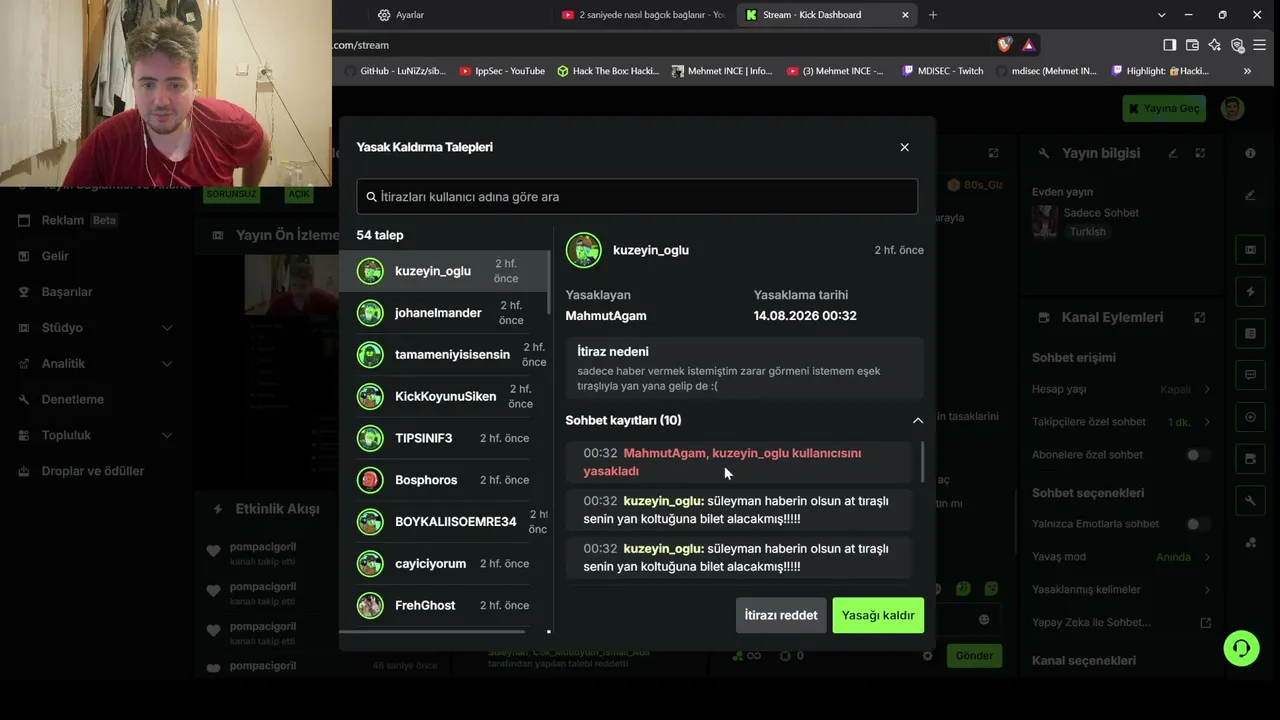Open the Leo AI assistant icon
Screen dimensions: 1280x720
(1214, 45)
